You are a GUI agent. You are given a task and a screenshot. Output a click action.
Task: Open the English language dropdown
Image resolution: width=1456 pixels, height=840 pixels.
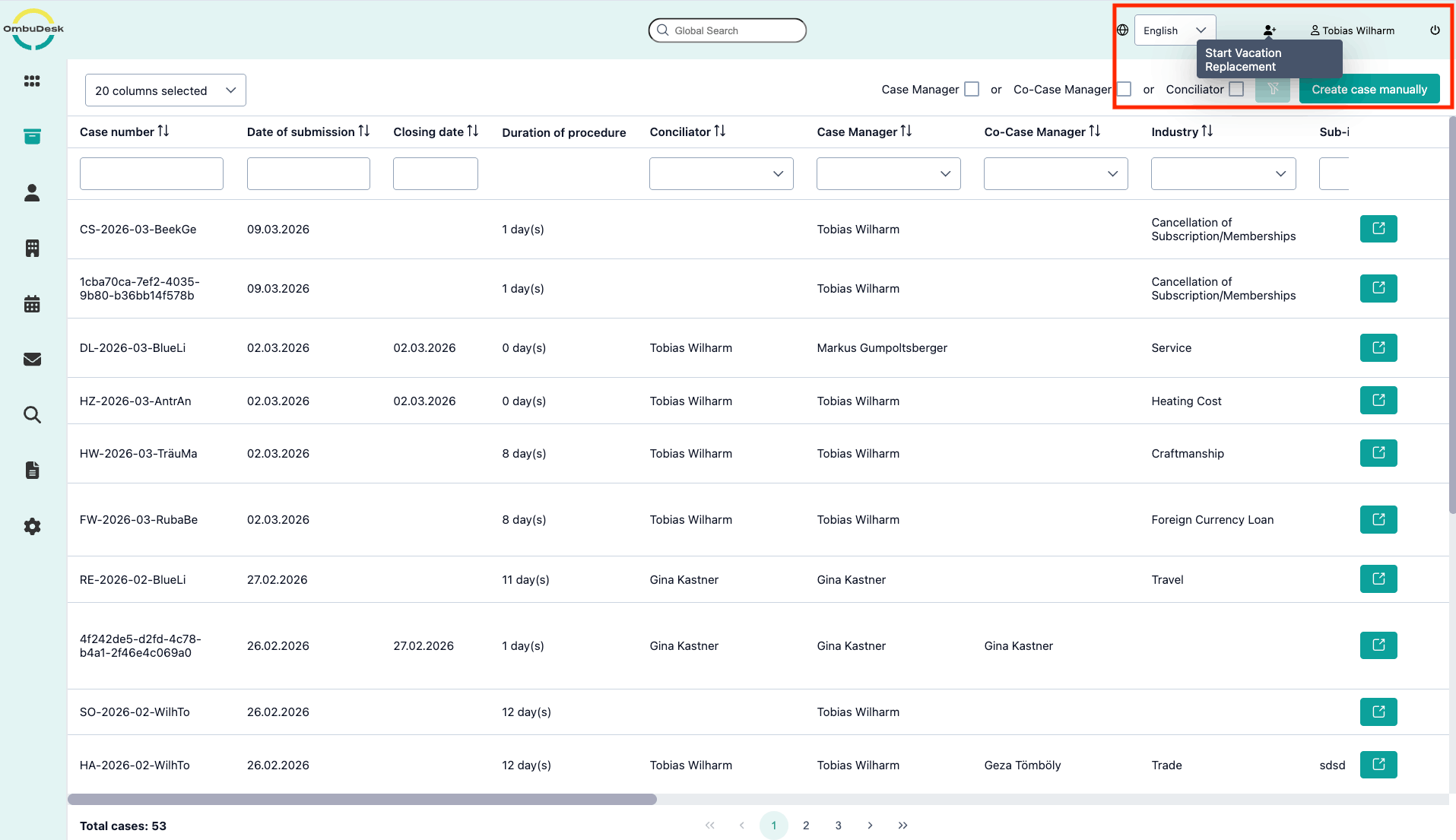tap(1174, 30)
